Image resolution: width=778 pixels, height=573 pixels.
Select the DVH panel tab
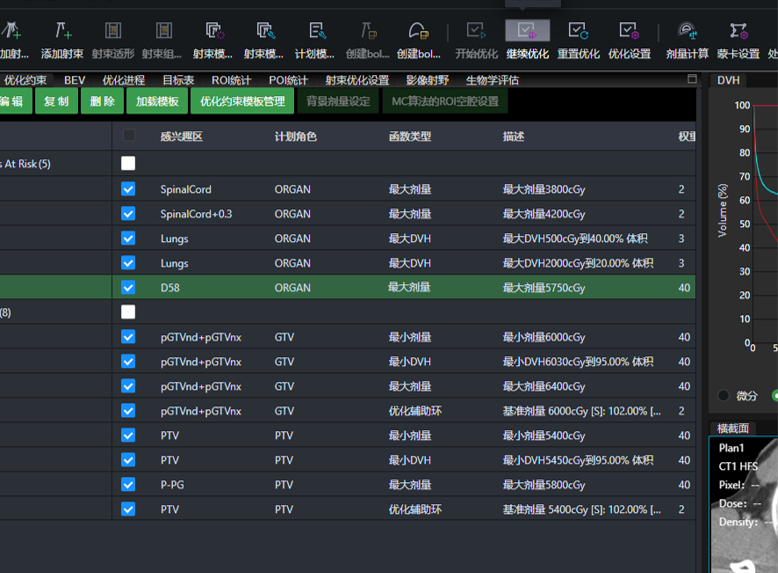728,80
